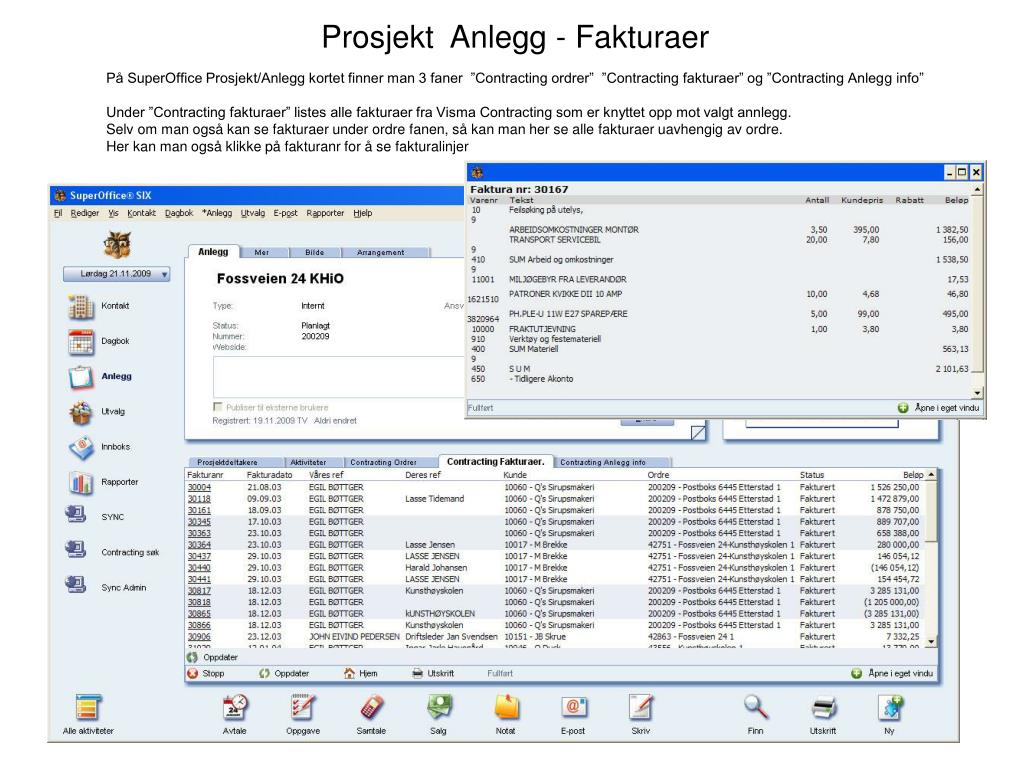Click Utskrift in the browser toolbar

point(433,673)
